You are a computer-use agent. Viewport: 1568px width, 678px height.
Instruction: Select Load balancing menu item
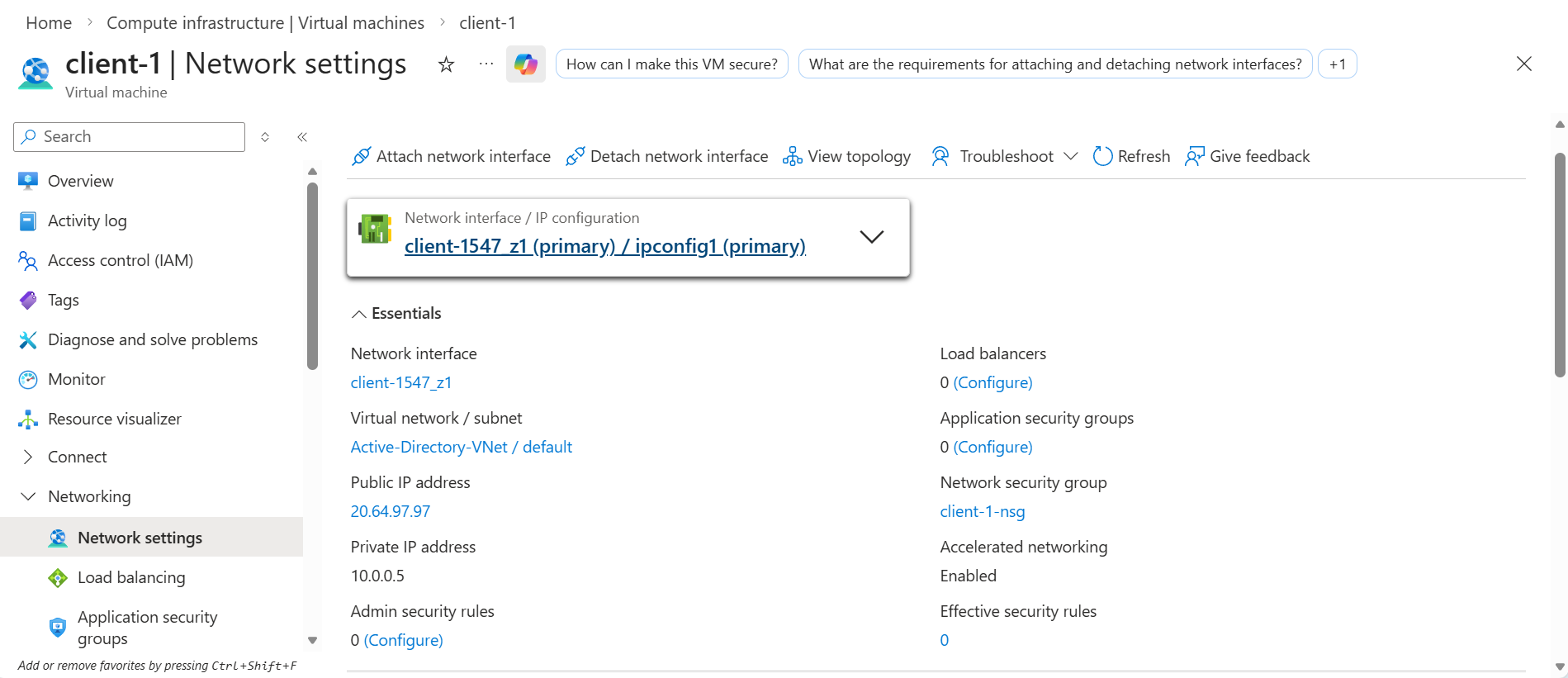click(x=130, y=577)
